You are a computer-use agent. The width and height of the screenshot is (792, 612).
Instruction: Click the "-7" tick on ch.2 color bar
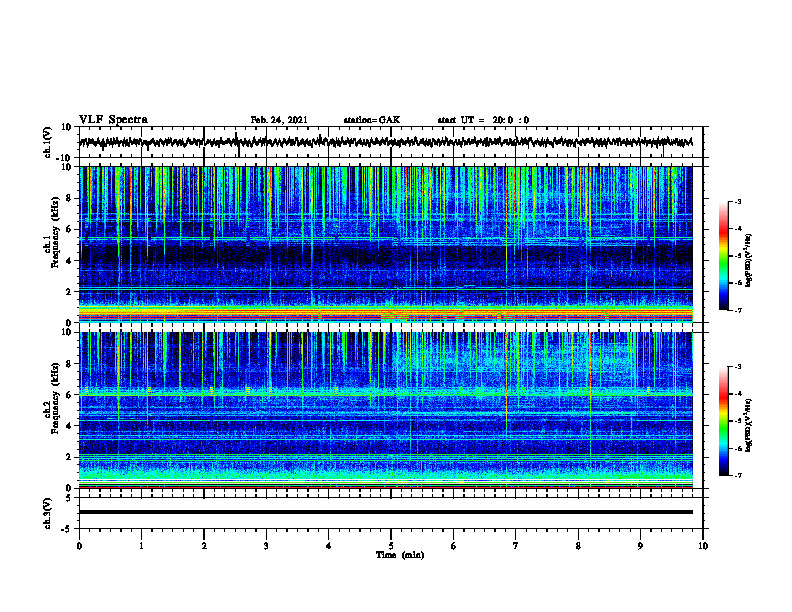tap(737, 476)
